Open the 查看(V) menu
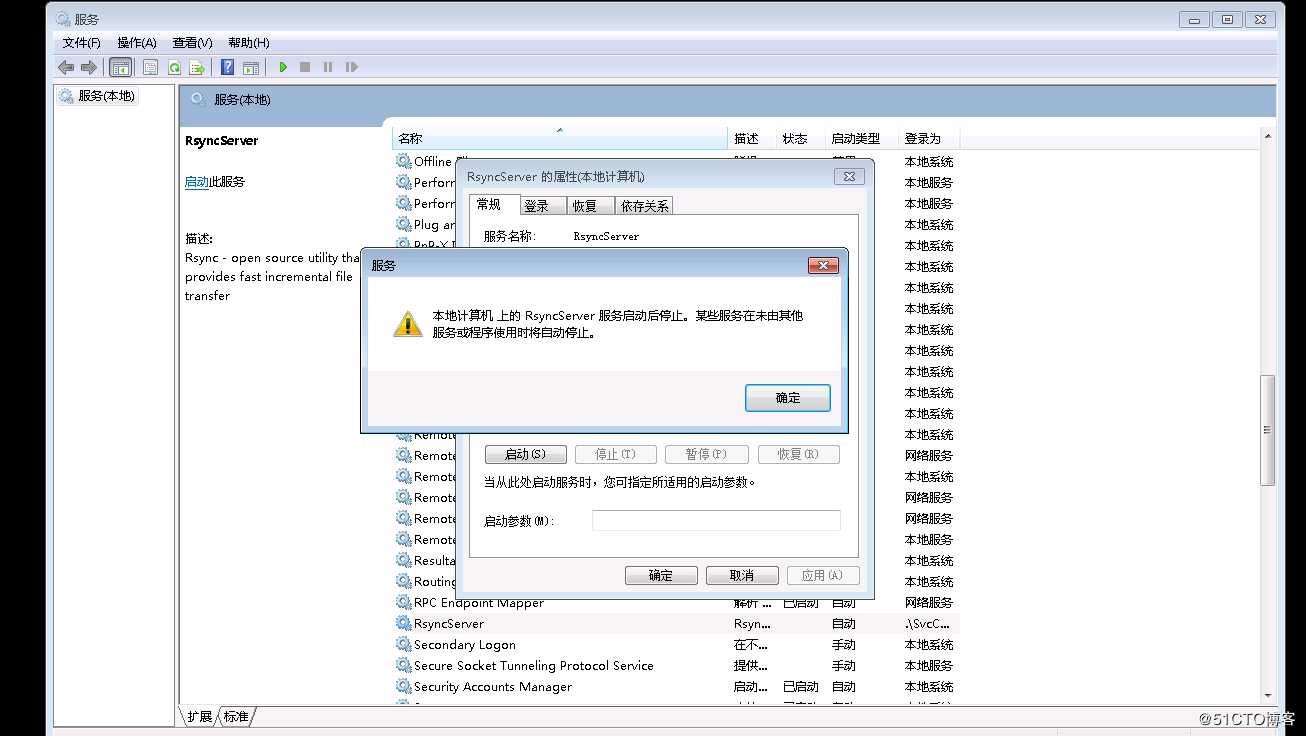 pyautogui.click(x=192, y=43)
